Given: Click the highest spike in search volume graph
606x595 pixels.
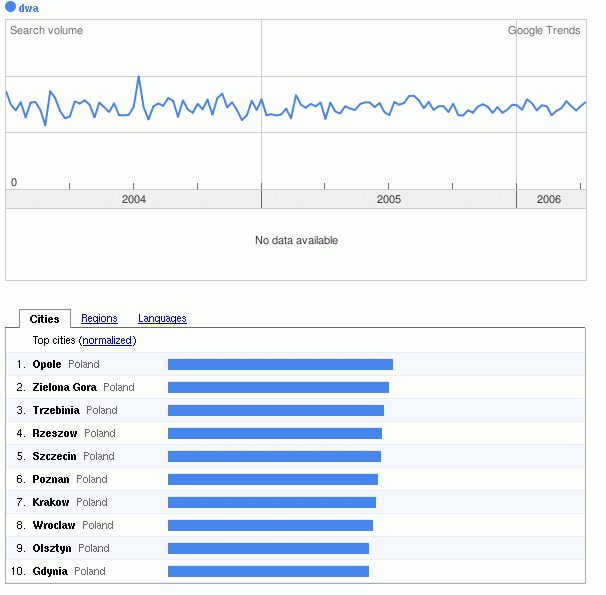Looking at the screenshot, I should [x=138, y=77].
